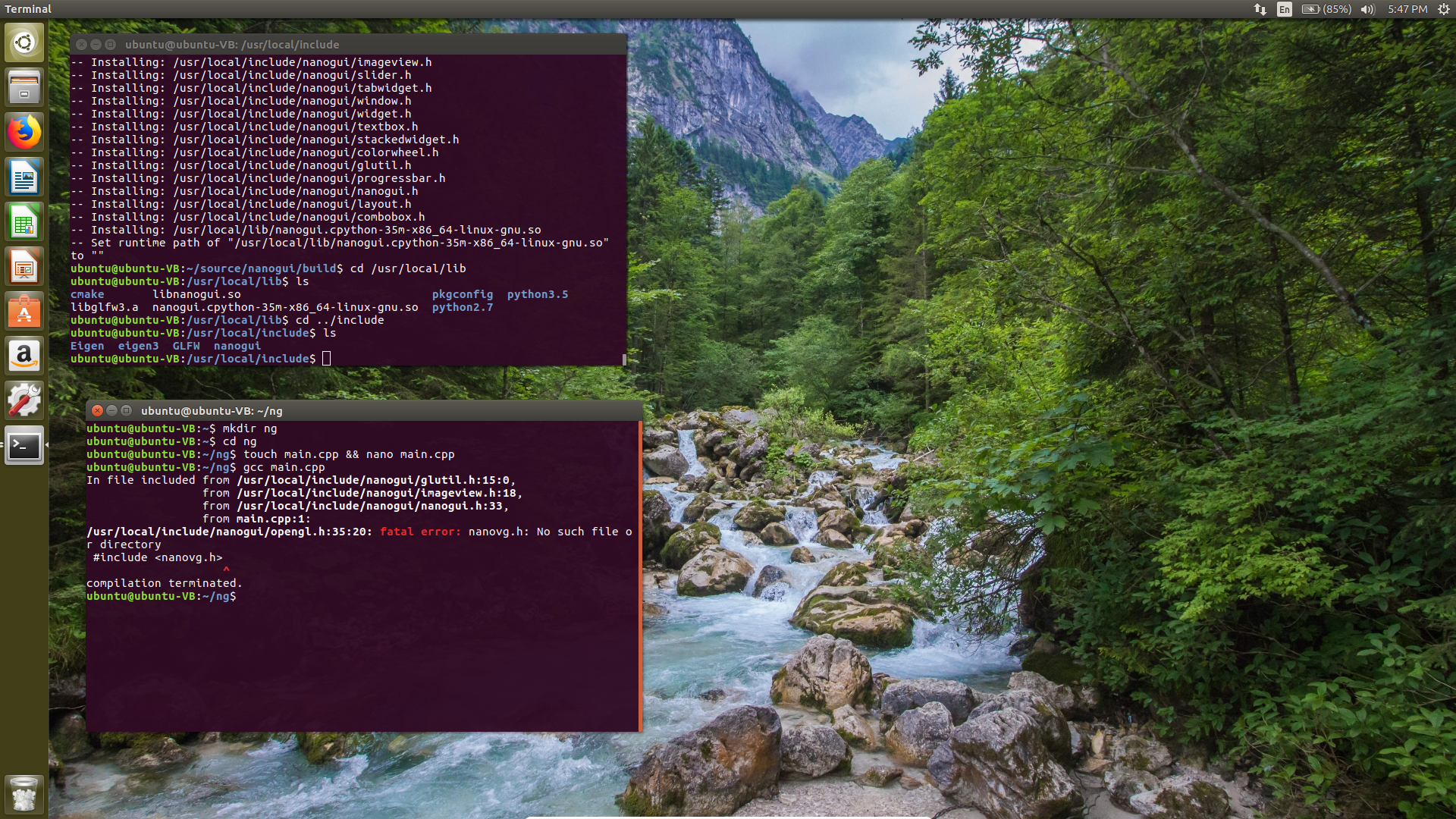Launch Firefox web browser
This screenshot has width=1456, height=819.
24,132
